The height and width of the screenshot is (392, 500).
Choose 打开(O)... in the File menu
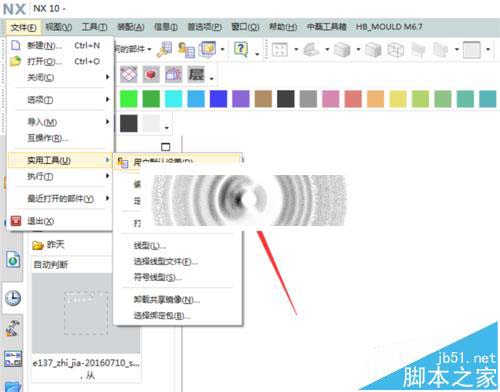(59, 61)
